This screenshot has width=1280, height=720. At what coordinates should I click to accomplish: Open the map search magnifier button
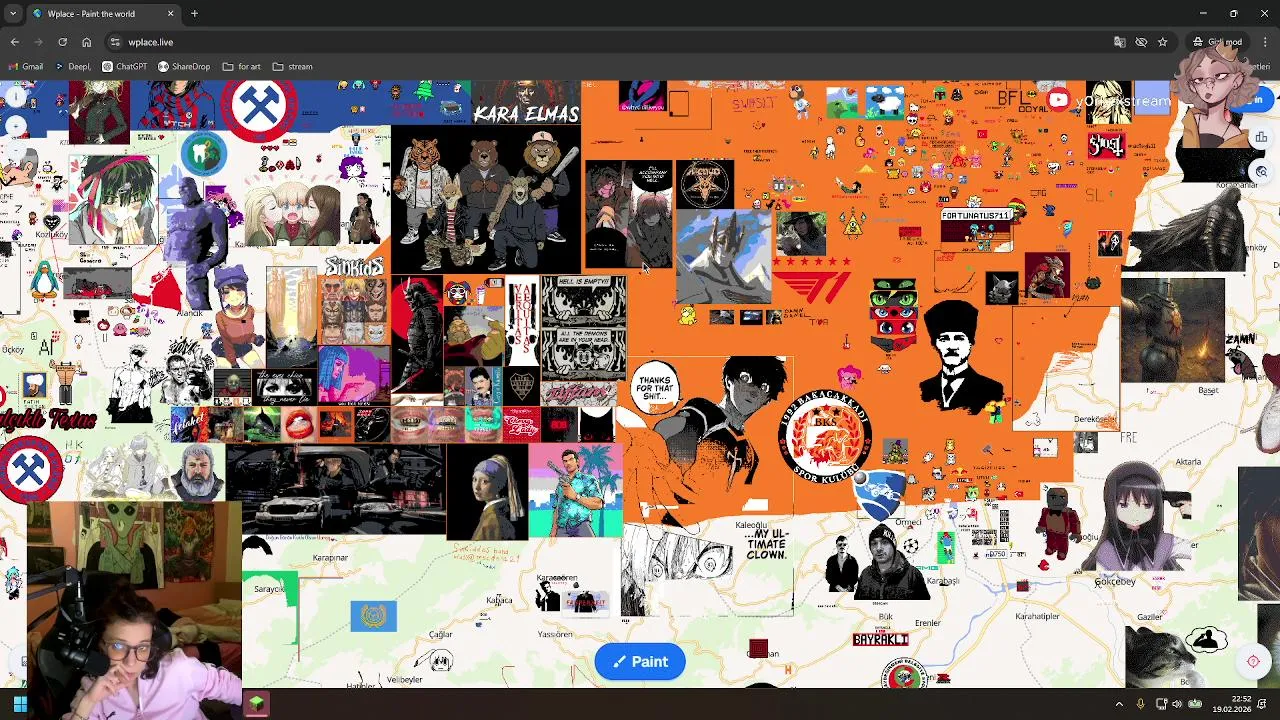pyautogui.click(x=1263, y=172)
